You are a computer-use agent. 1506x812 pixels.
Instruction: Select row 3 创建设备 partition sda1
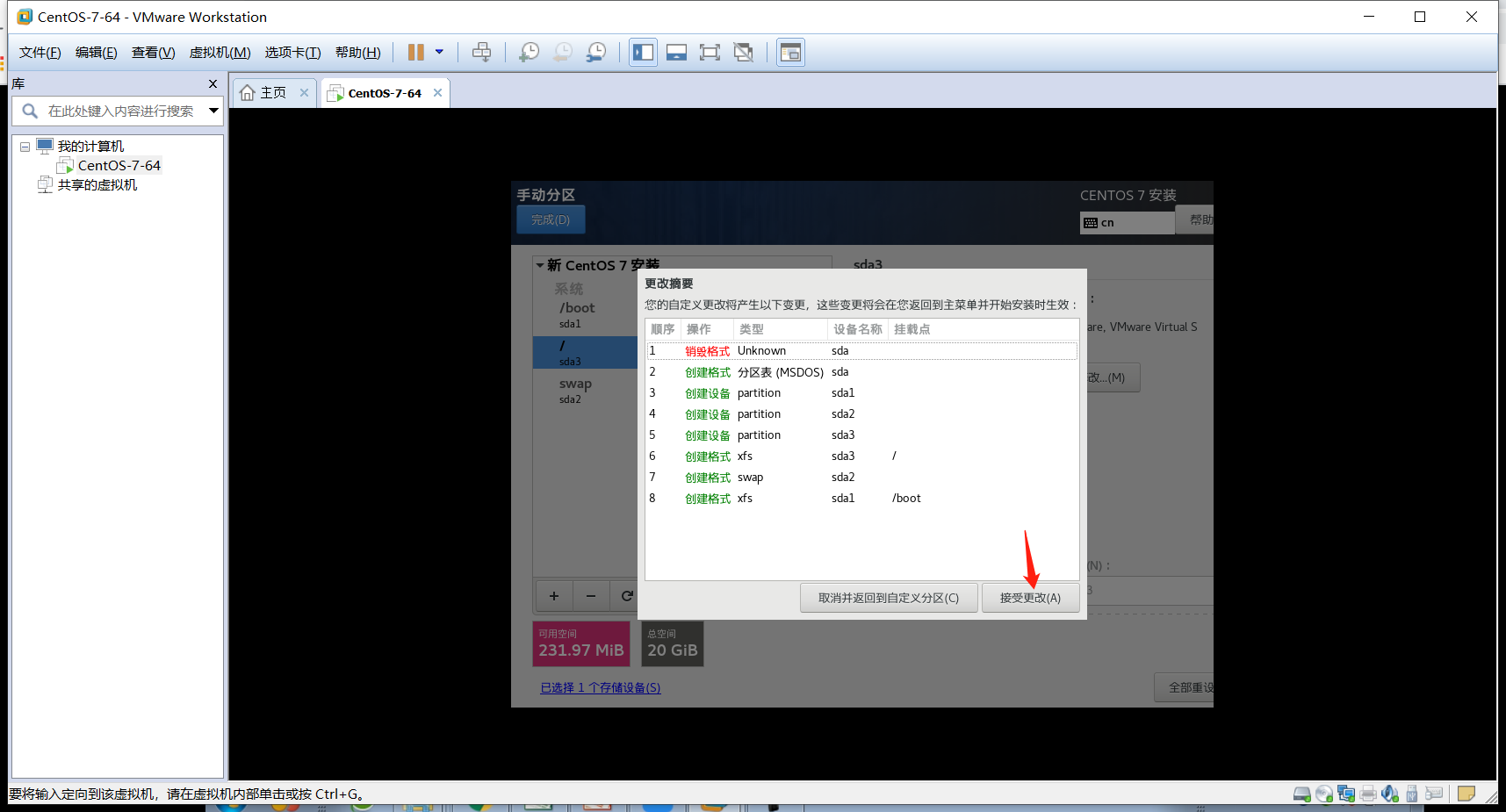(862, 393)
